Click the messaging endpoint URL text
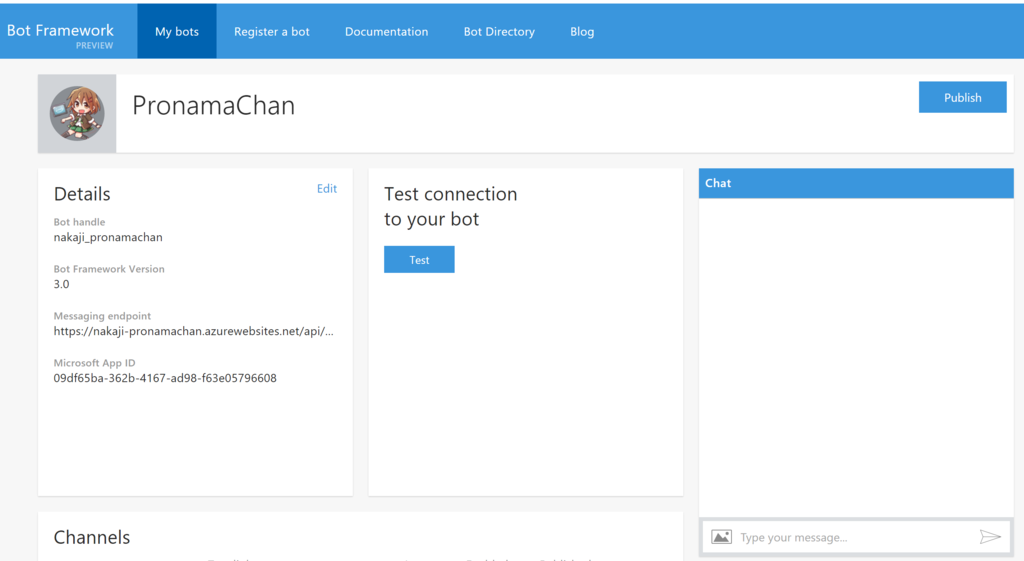The image size is (1024, 561). [x=193, y=331]
